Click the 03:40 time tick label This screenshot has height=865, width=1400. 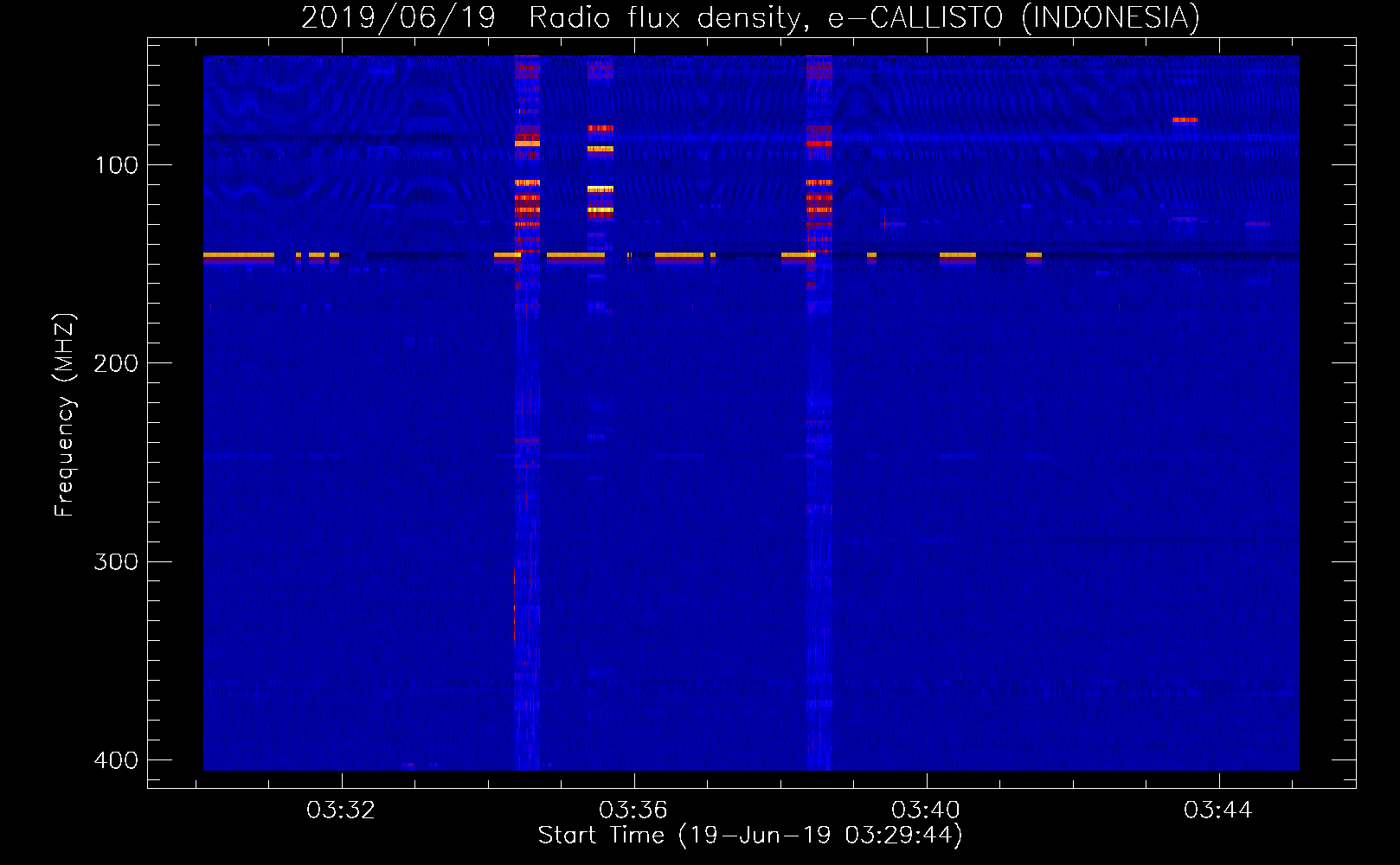(926, 811)
